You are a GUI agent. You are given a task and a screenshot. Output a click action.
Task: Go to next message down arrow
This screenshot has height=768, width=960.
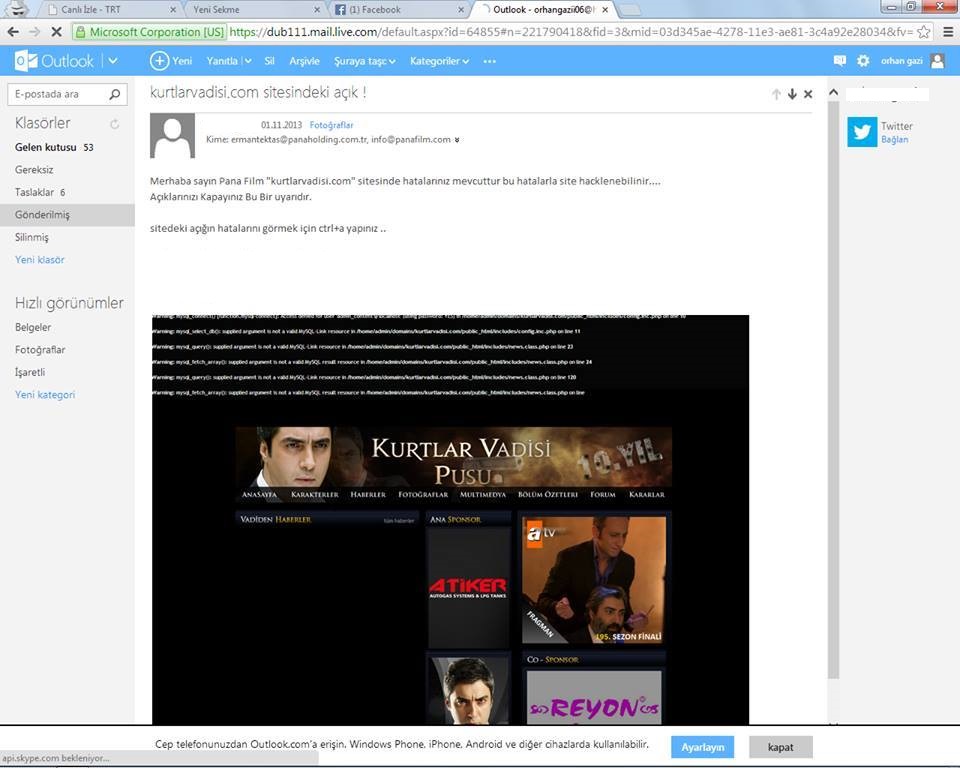pos(792,94)
